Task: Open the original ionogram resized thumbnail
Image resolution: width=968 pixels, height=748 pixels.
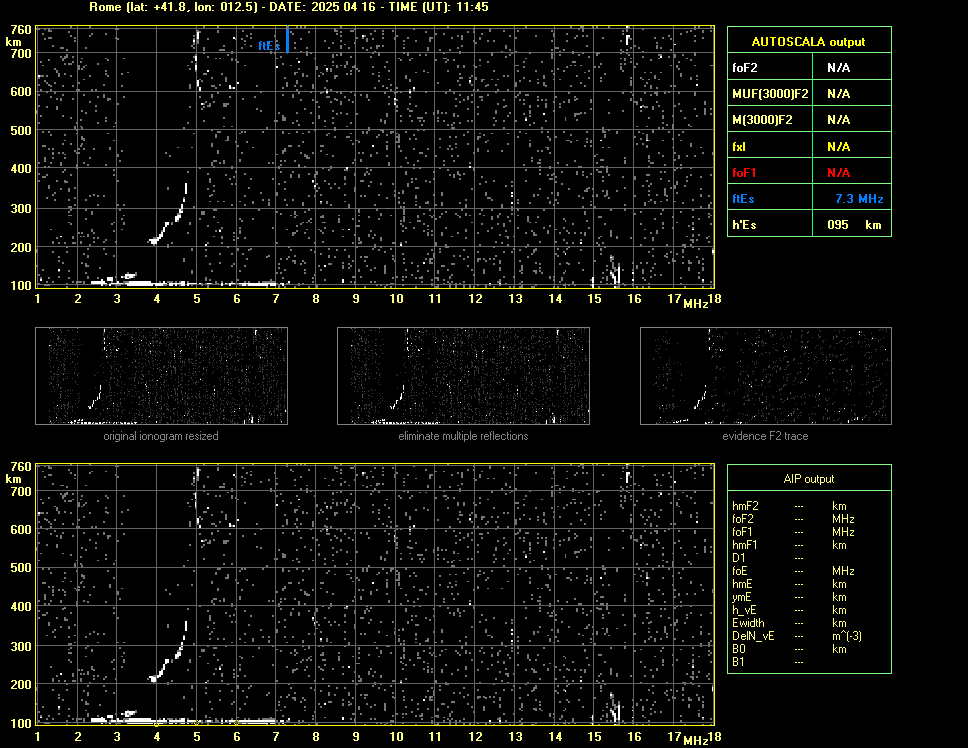Action: 161,376
